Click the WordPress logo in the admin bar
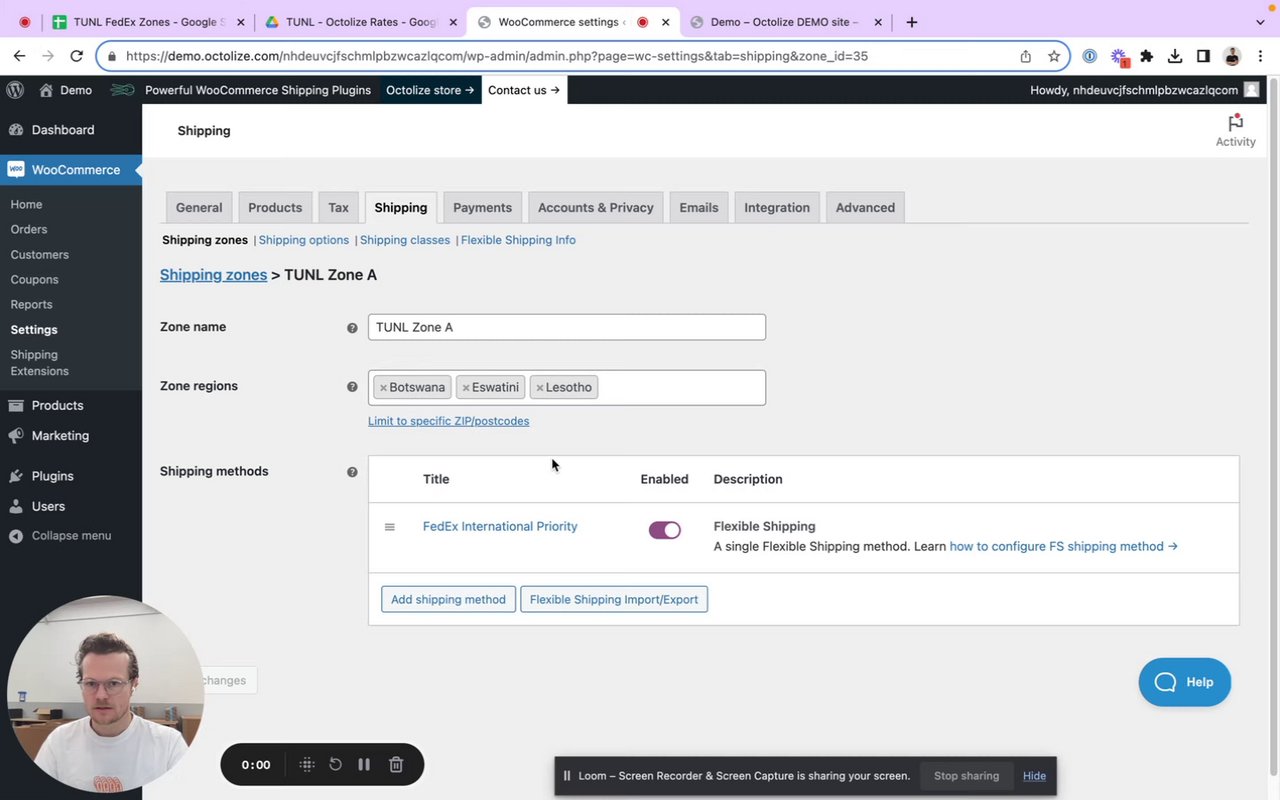The width and height of the screenshot is (1280, 800). pos(15,90)
